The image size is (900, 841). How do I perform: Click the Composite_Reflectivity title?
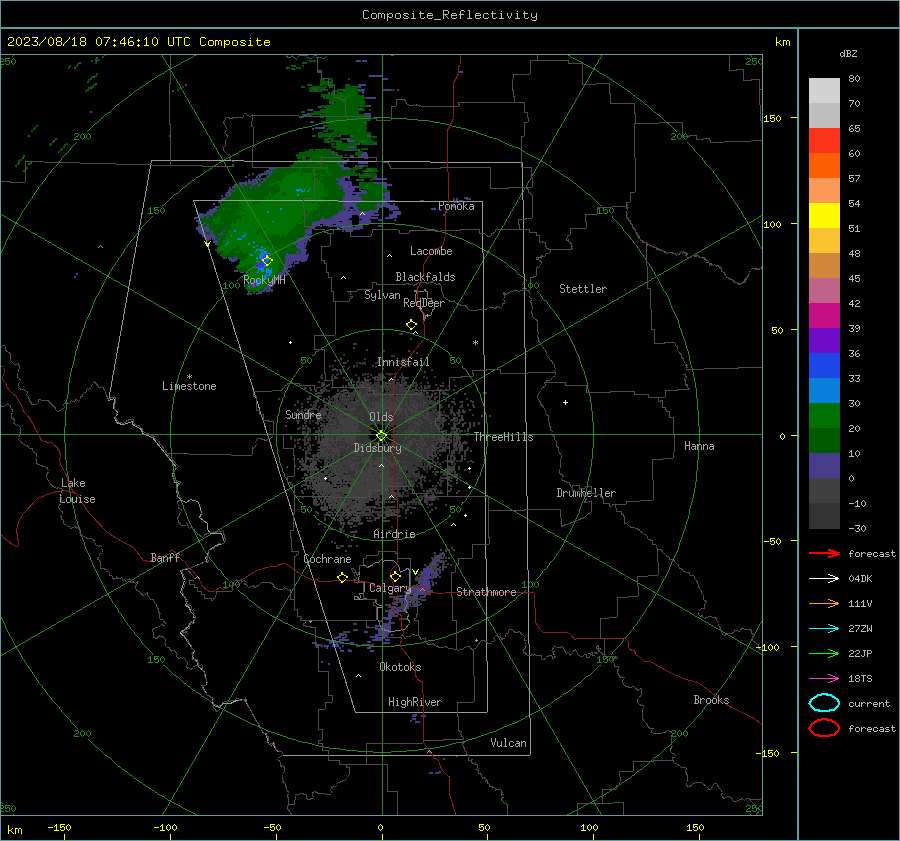[450, 15]
